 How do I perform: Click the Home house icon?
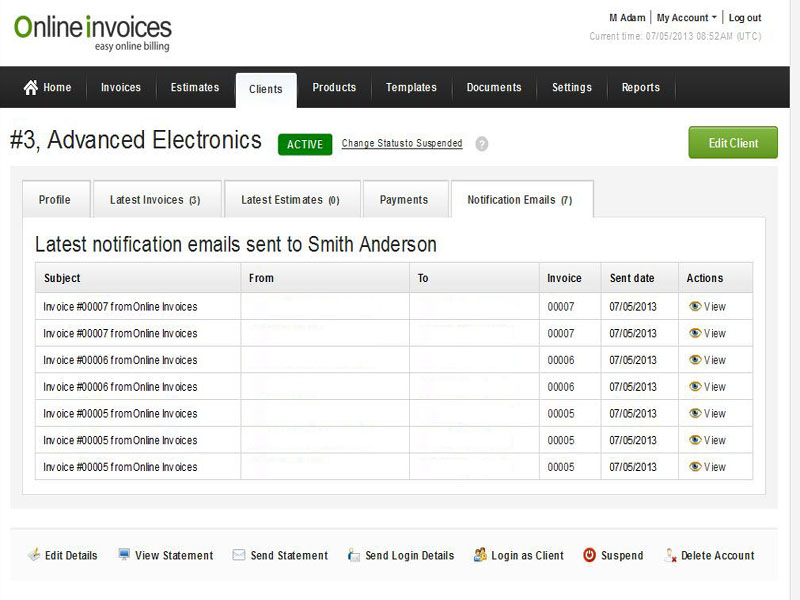coord(31,87)
